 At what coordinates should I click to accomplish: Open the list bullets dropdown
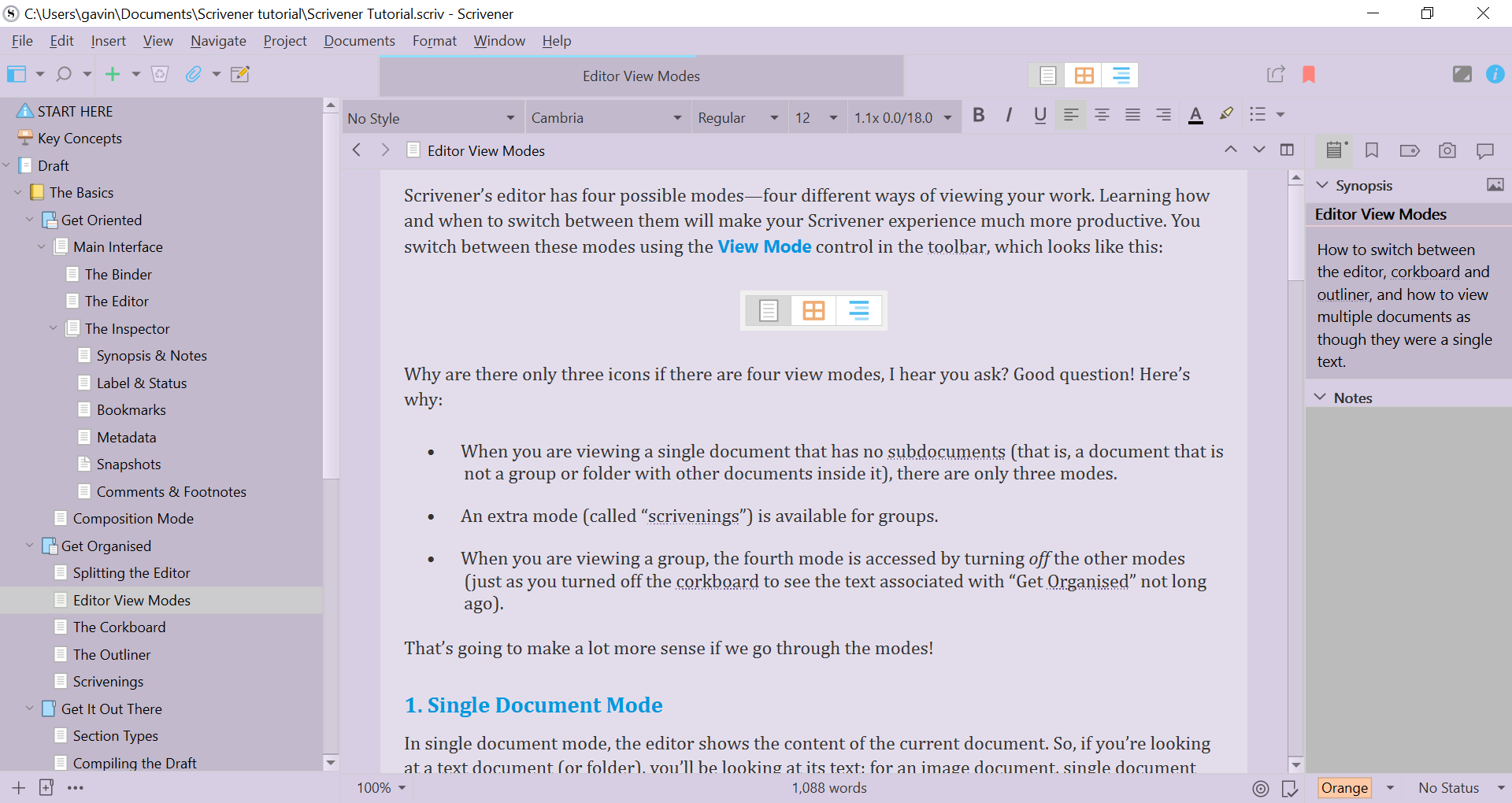(x=1280, y=115)
